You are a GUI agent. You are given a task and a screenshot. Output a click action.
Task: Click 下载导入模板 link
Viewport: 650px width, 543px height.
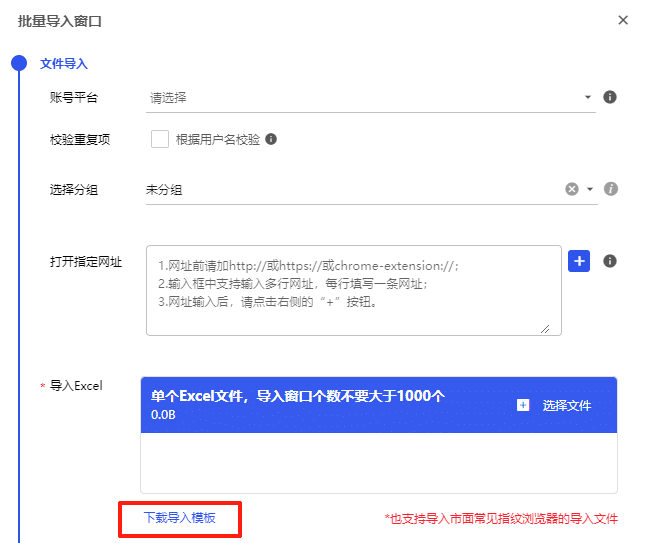[x=179, y=518]
